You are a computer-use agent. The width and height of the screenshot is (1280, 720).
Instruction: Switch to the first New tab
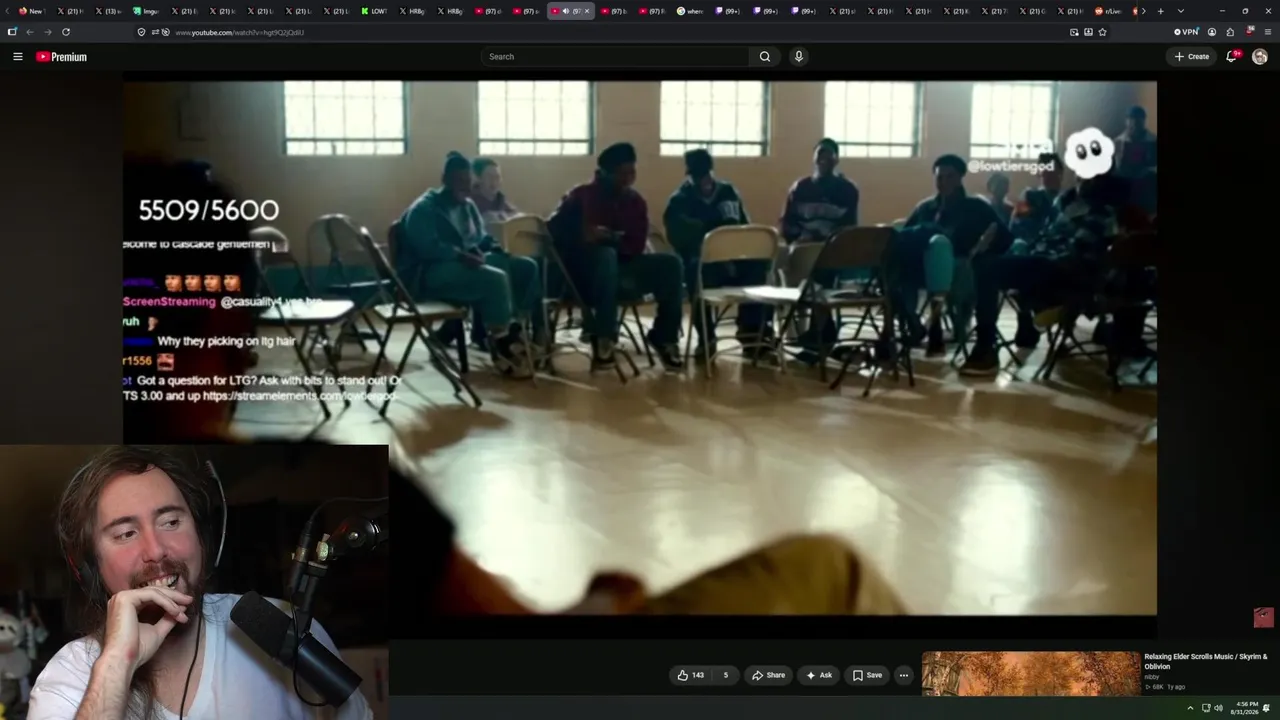click(x=34, y=11)
